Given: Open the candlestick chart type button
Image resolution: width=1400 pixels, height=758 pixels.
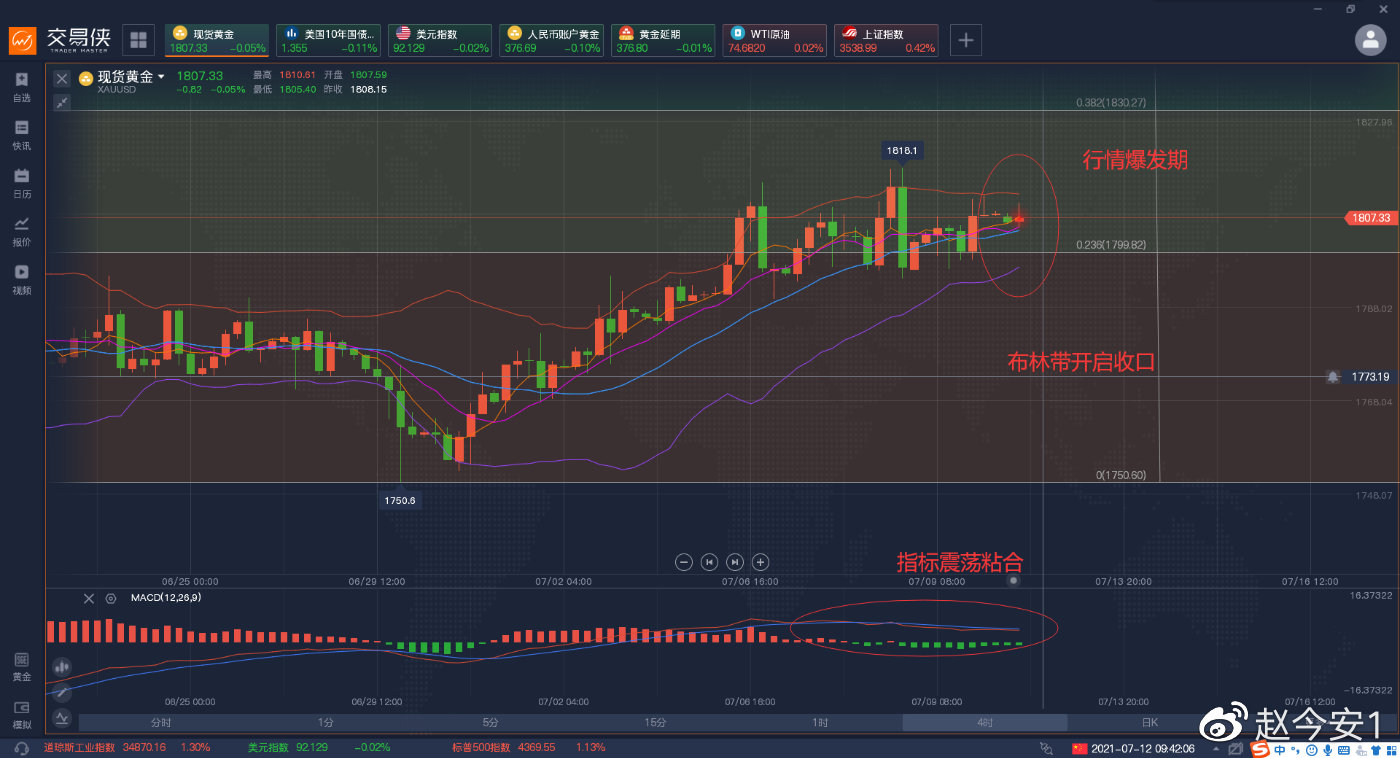Looking at the screenshot, I should pyautogui.click(x=62, y=666).
